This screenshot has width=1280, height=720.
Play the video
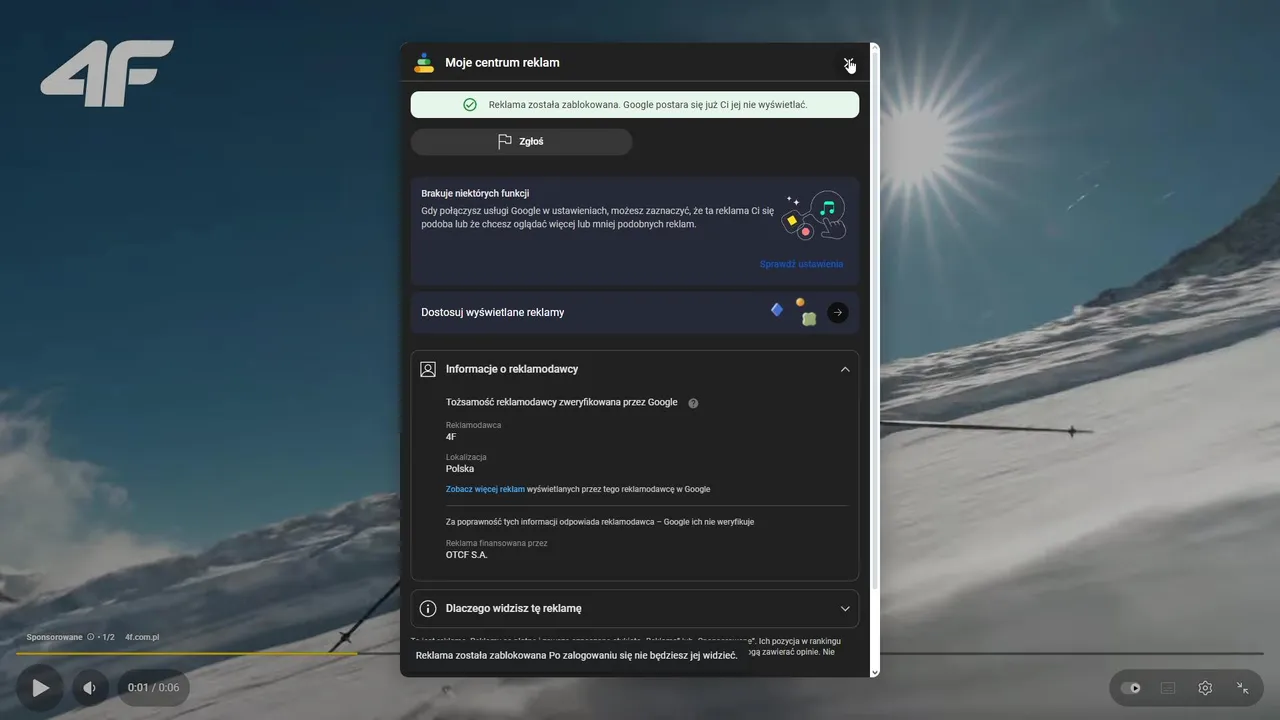click(x=40, y=688)
